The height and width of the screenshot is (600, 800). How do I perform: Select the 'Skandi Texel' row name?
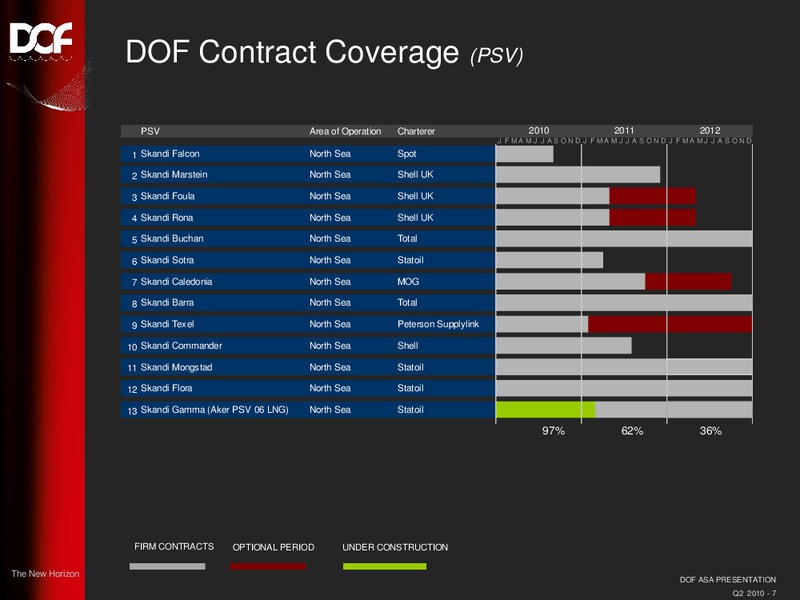167,324
